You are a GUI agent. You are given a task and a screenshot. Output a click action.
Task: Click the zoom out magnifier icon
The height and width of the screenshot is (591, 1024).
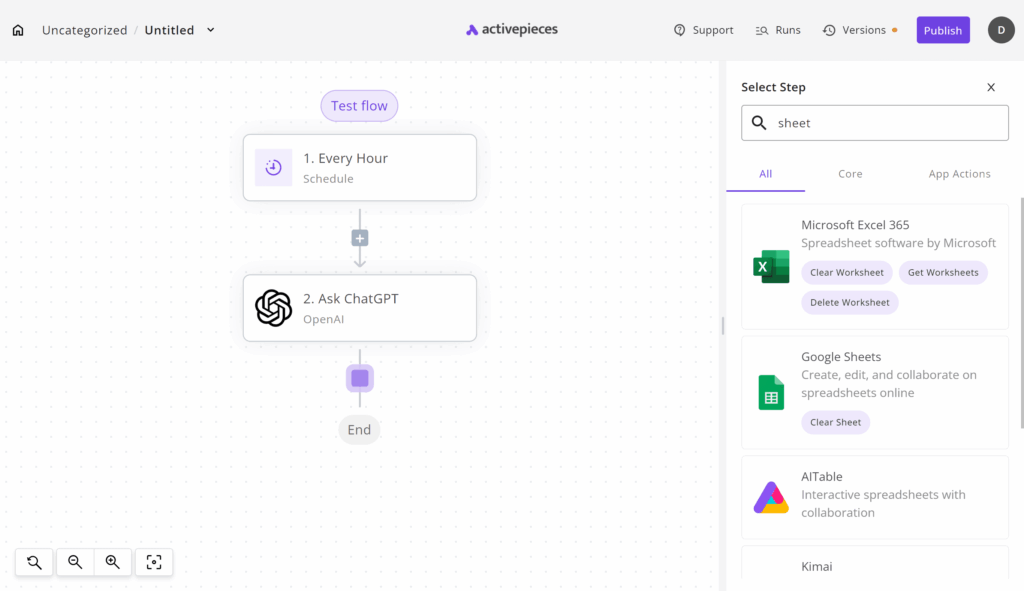tap(75, 562)
